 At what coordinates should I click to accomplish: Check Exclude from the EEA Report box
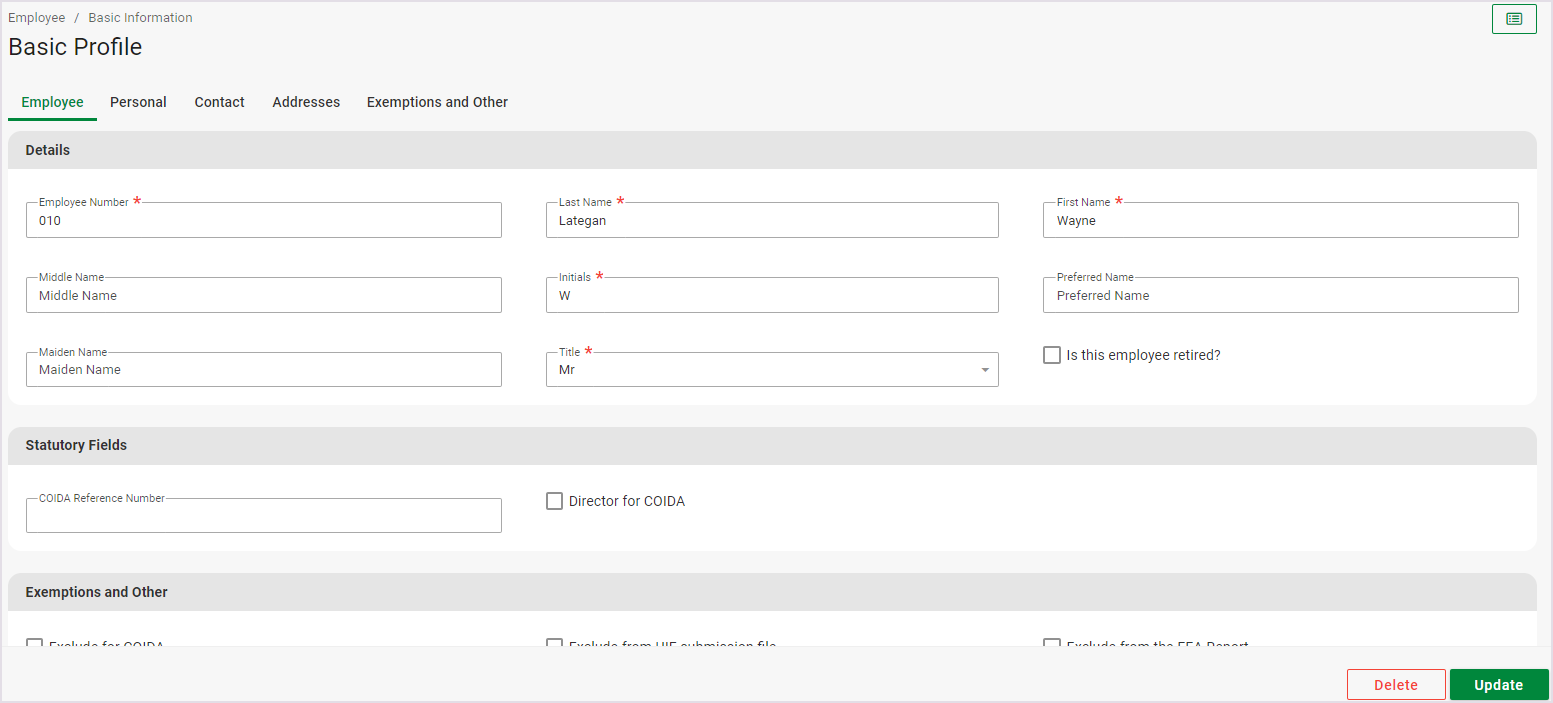tap(1052, 644)
